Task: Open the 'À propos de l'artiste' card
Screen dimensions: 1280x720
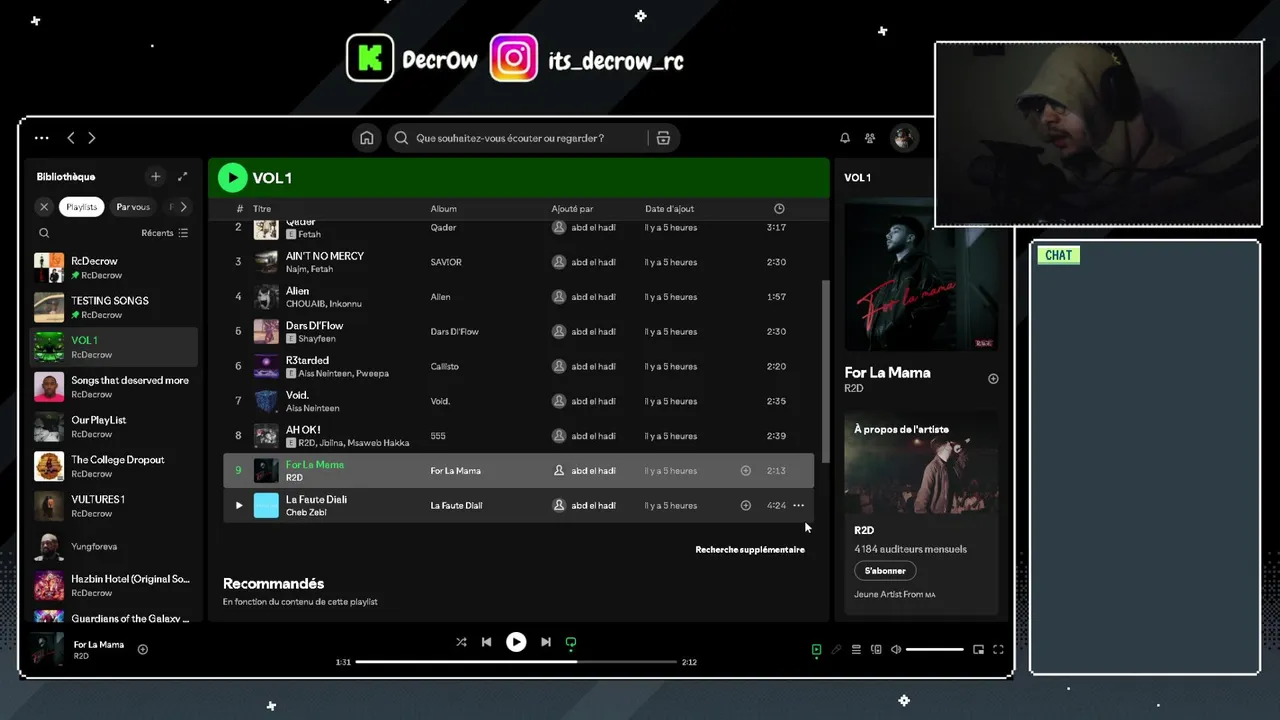Action: 921,512
